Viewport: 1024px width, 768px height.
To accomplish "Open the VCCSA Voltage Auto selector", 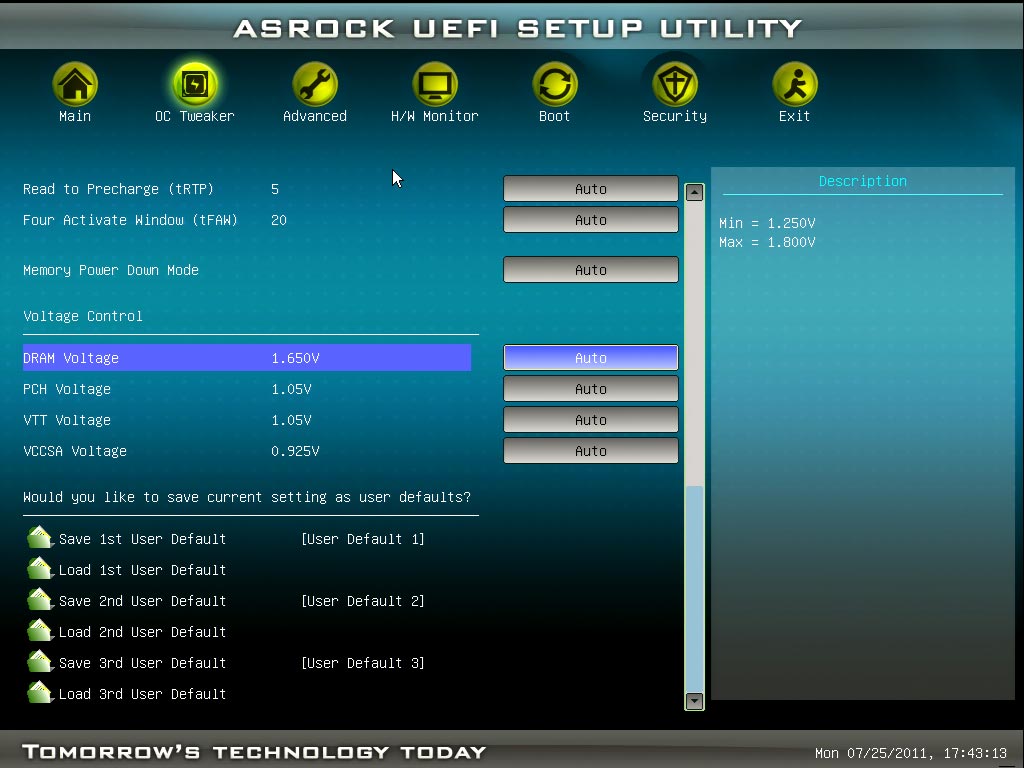I will point(590,451).
